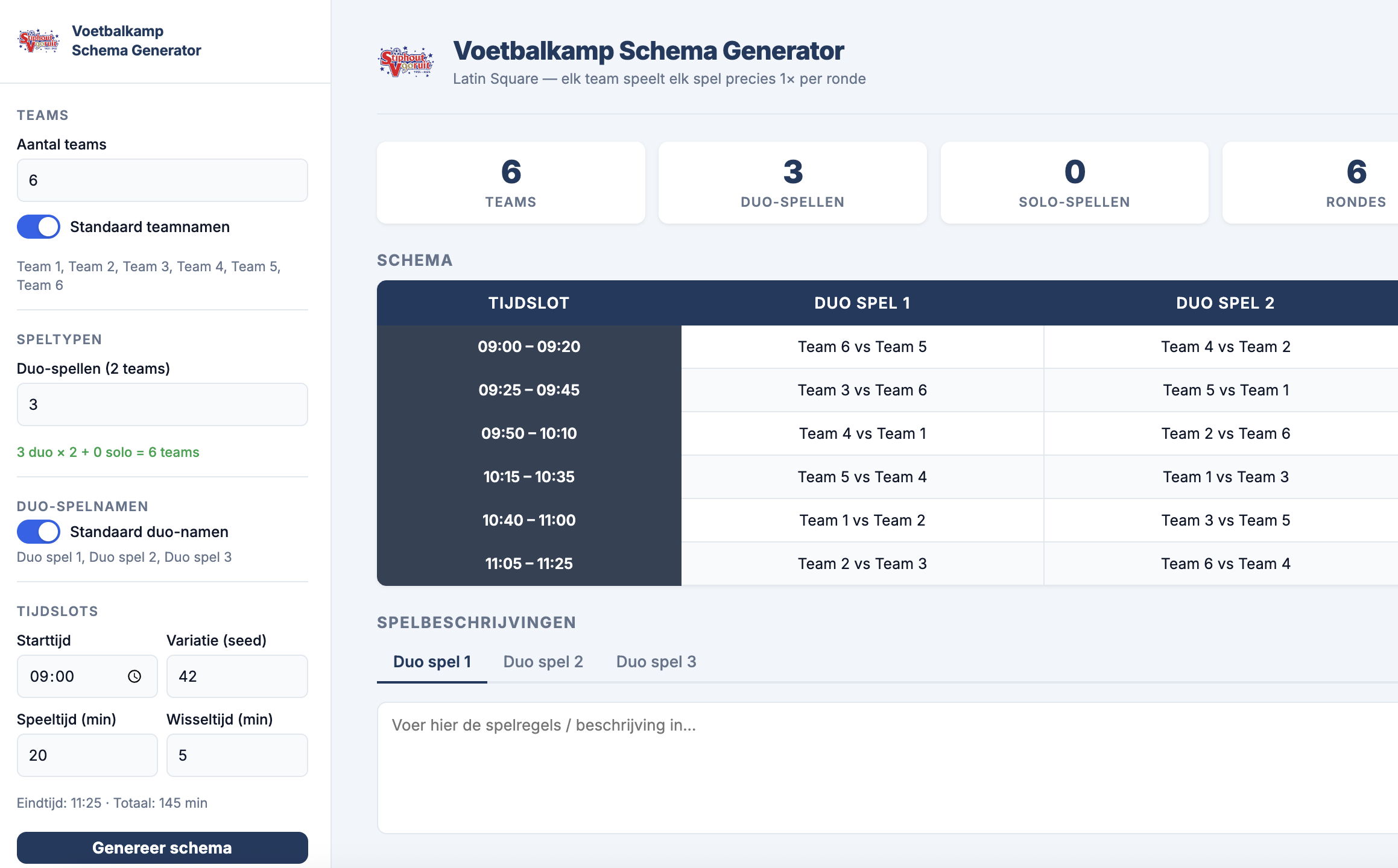This screenshot has height=868, width=1398.
Task: Click the cell Team 6 vs Team 5
Action: 862,347
